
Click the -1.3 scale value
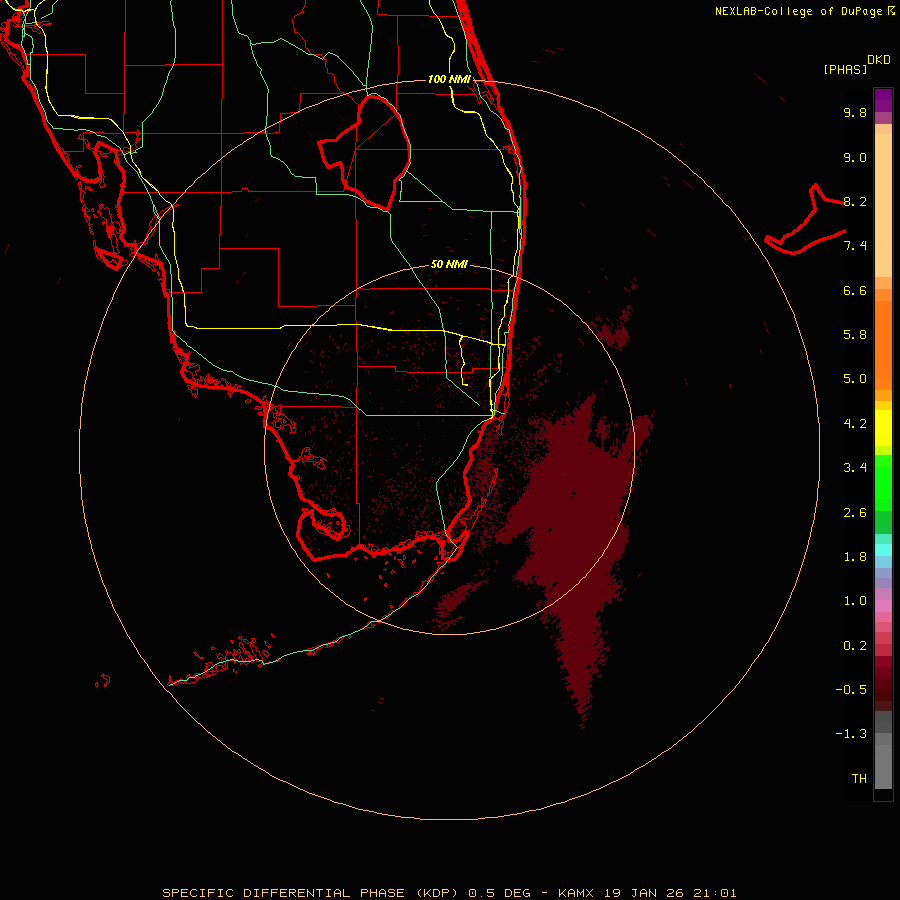pyautogui.click(x=851, y=734)
